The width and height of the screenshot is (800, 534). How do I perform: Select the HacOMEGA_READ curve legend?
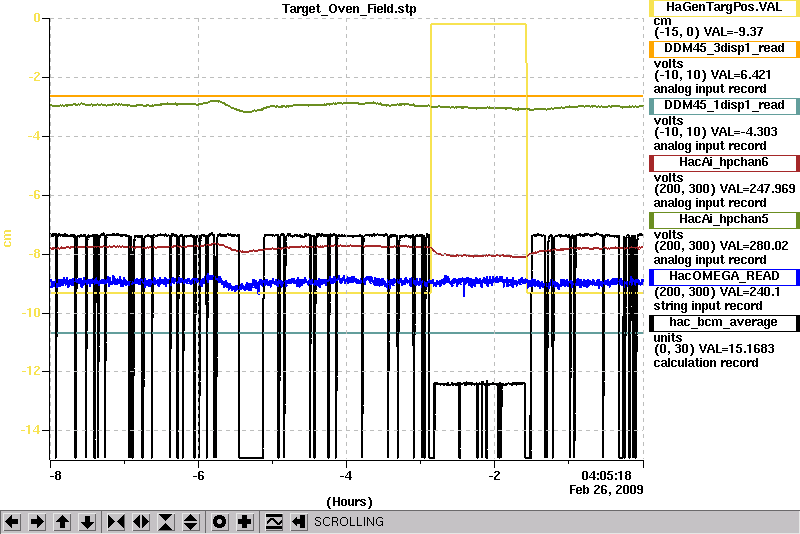[724, 276]
